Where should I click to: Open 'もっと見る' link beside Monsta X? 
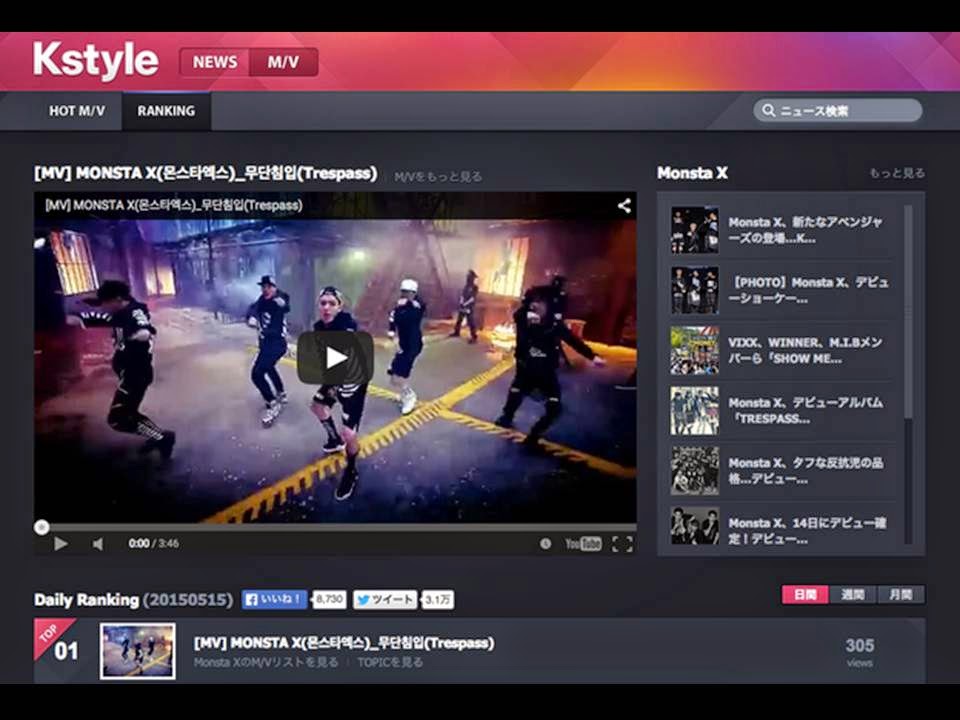point(897,173)
